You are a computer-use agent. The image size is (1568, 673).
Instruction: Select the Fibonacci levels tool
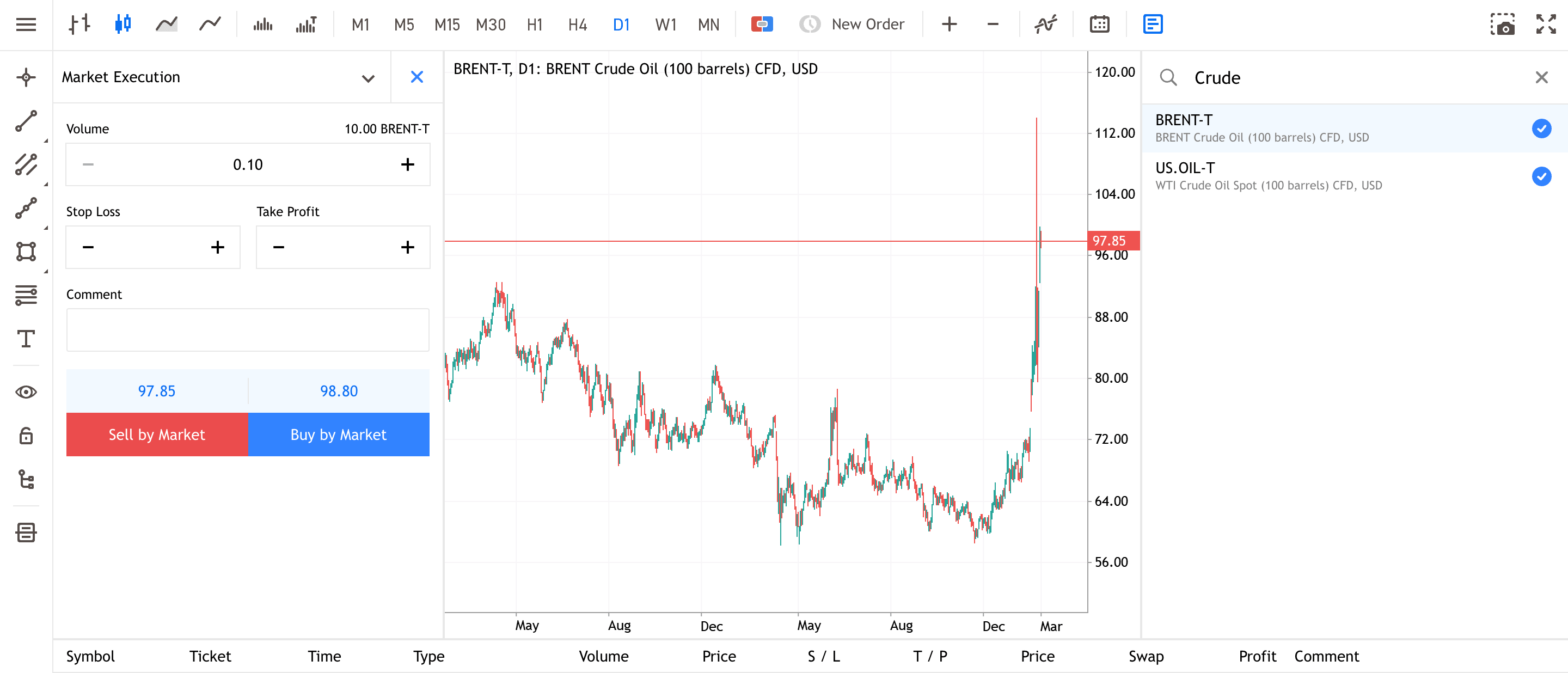click(x=26, y=295)
